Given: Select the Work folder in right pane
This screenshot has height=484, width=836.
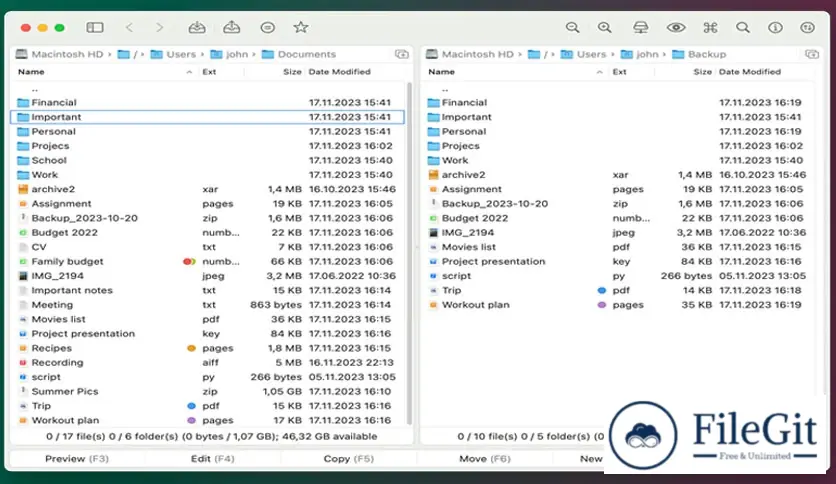Looking at the screenshot, I should pyautogui.click(x=618, y=160).
